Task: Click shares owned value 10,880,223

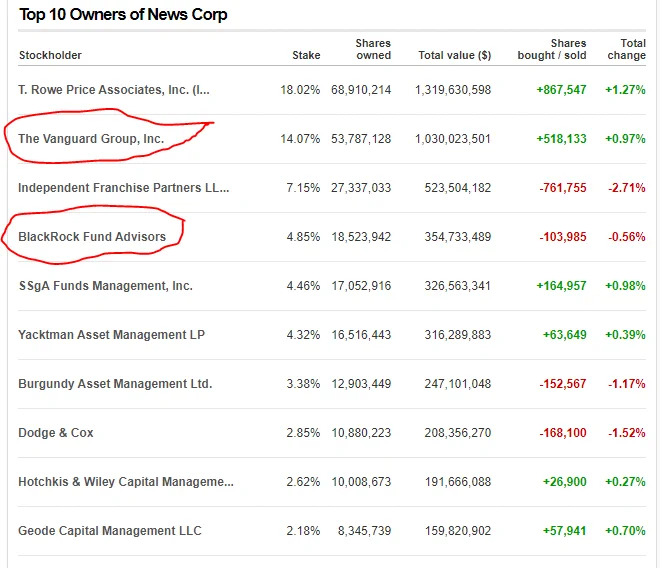Action: click(x=361, y=433)
